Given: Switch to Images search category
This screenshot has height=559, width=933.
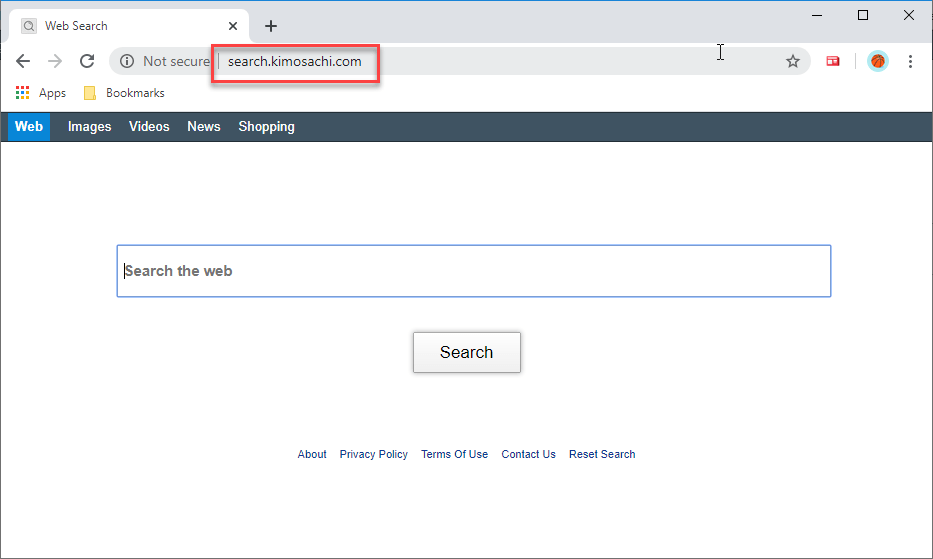Looking at the screenshot, I should [89, 127].
